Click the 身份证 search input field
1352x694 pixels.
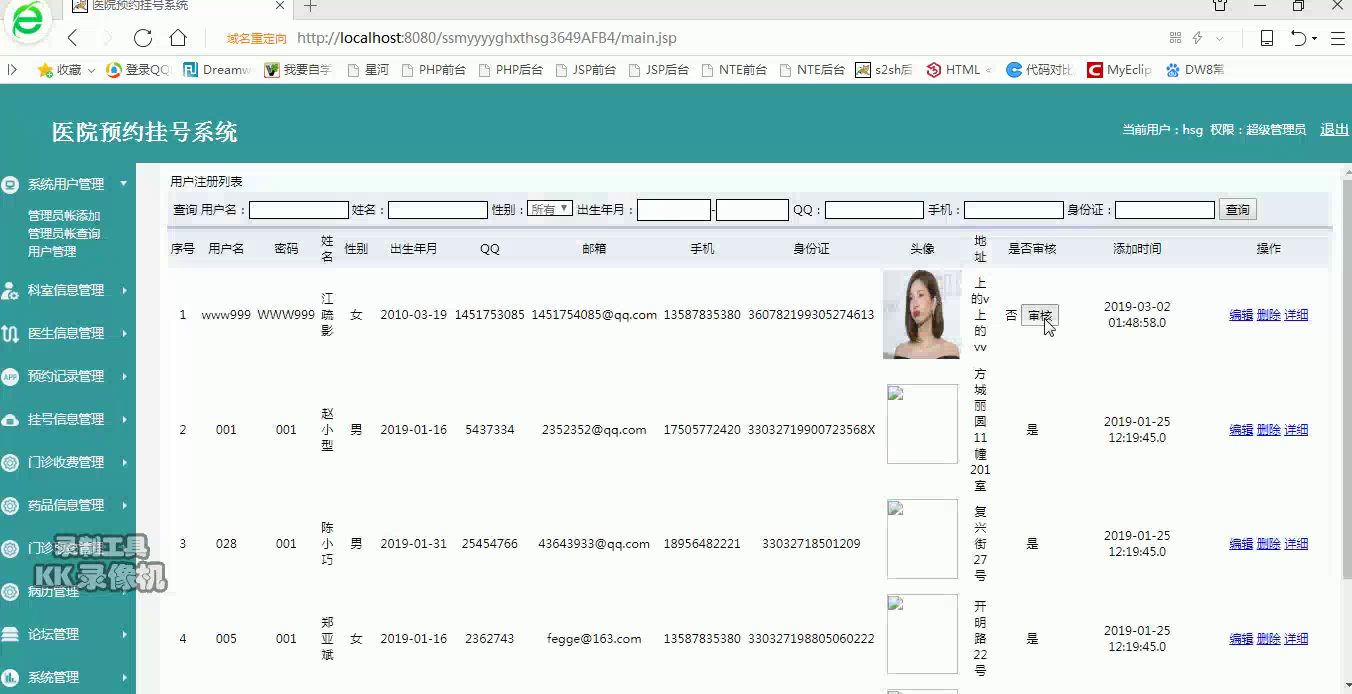point(1165,210)
